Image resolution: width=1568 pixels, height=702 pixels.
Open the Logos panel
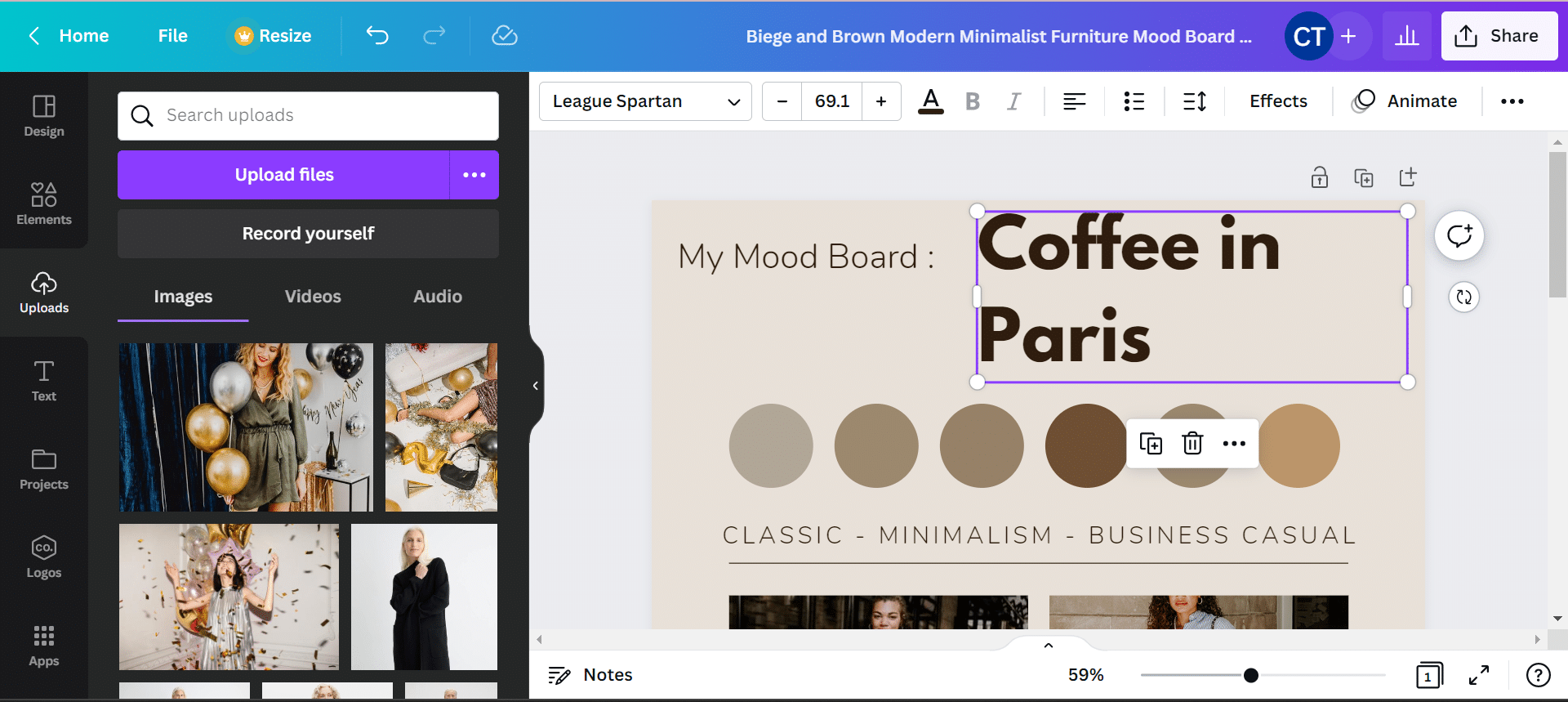coord(44,557)
